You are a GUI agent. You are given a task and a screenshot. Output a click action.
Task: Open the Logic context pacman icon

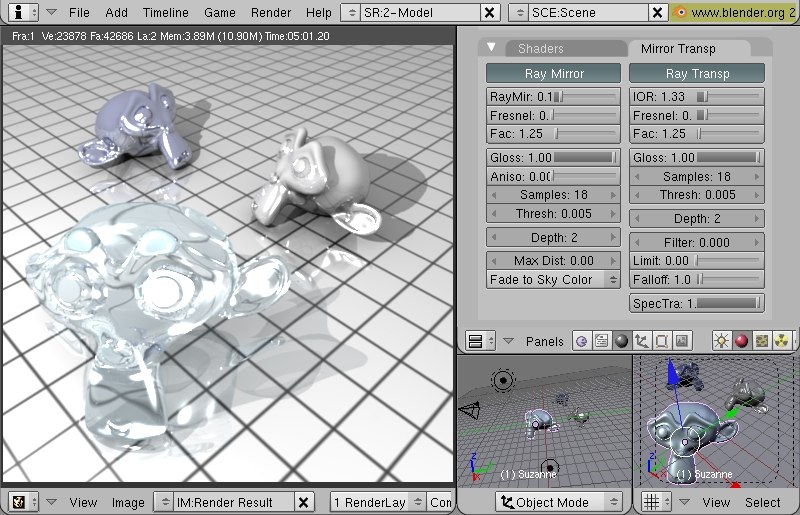pyautogui.click(x=581, y=341)
